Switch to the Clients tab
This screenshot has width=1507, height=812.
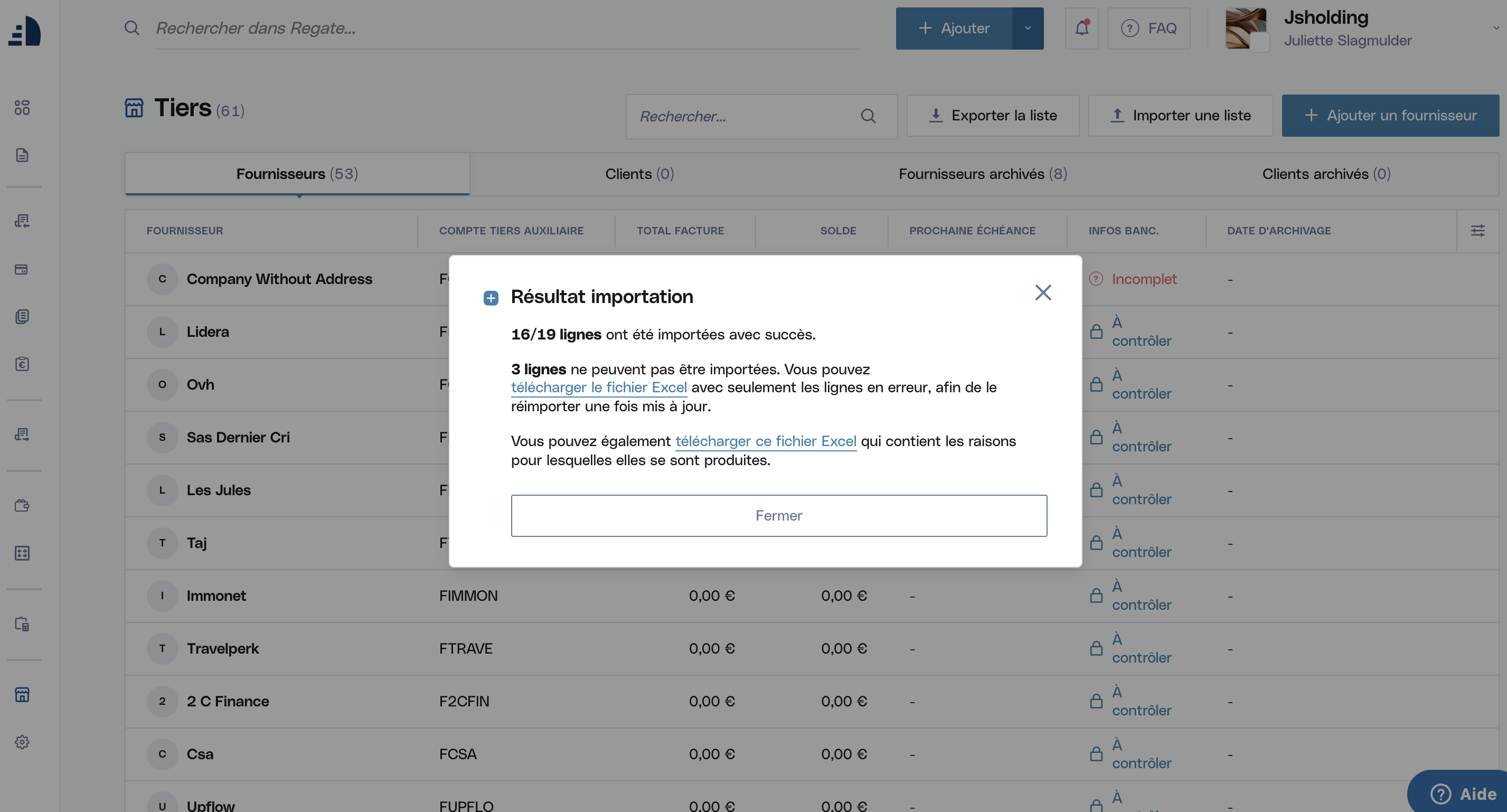[639, 174]
